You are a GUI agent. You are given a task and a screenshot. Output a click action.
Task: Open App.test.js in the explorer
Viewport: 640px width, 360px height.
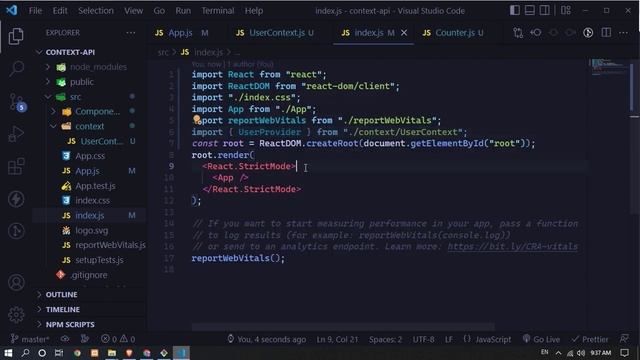(x=95, y=186)
